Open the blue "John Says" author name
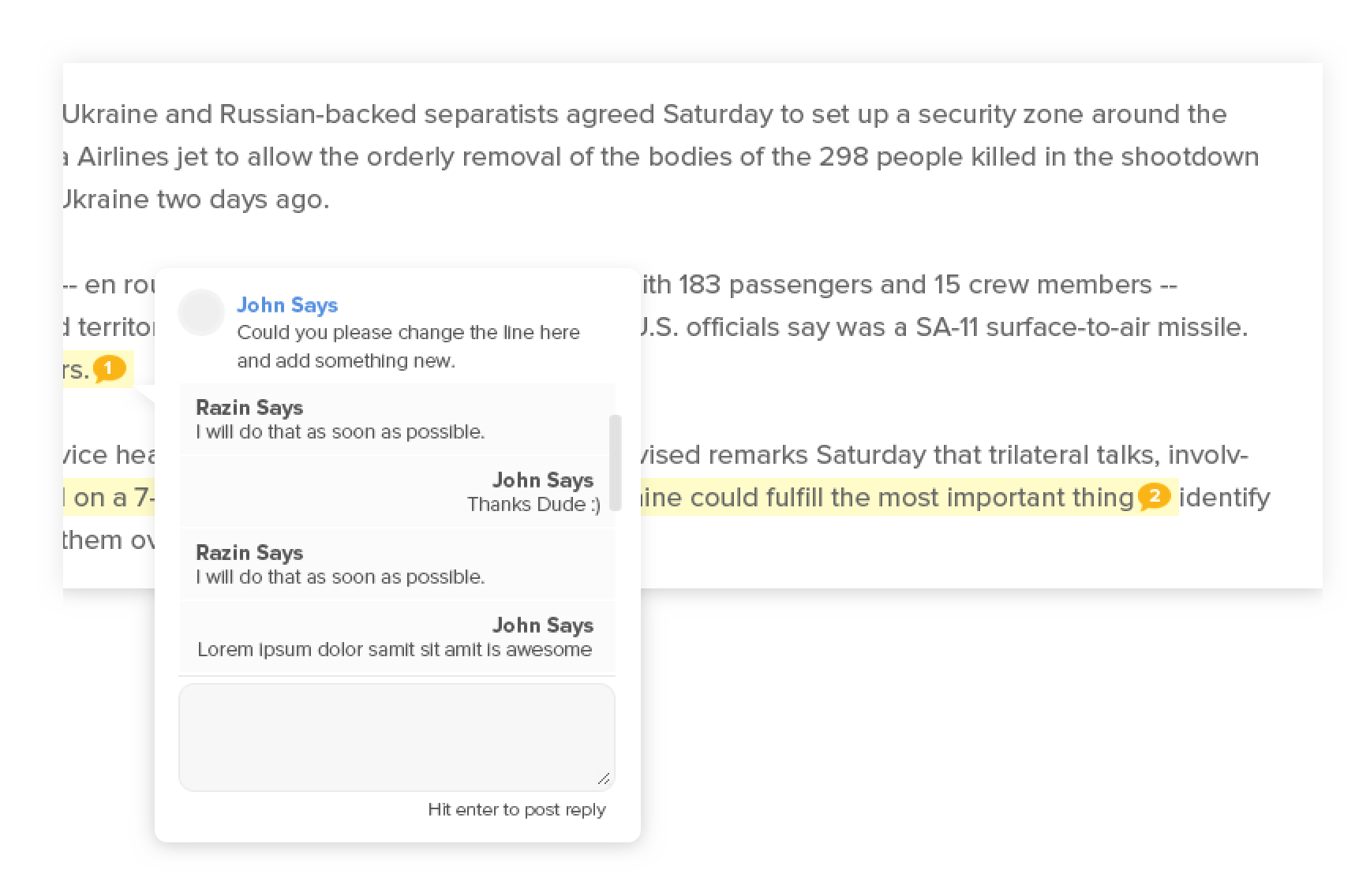Image resolution: width=1370 pixels, height=896 pixels. tap(287, 305)
